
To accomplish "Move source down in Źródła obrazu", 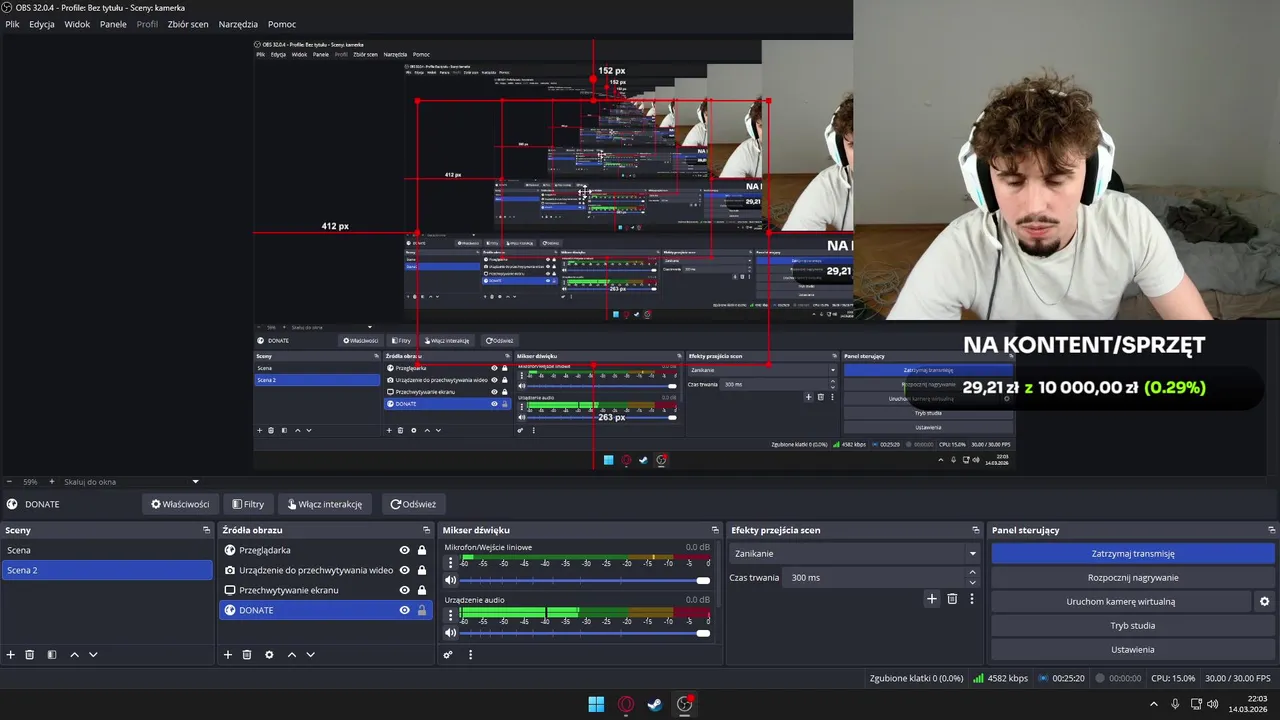I will coord(311,655).
